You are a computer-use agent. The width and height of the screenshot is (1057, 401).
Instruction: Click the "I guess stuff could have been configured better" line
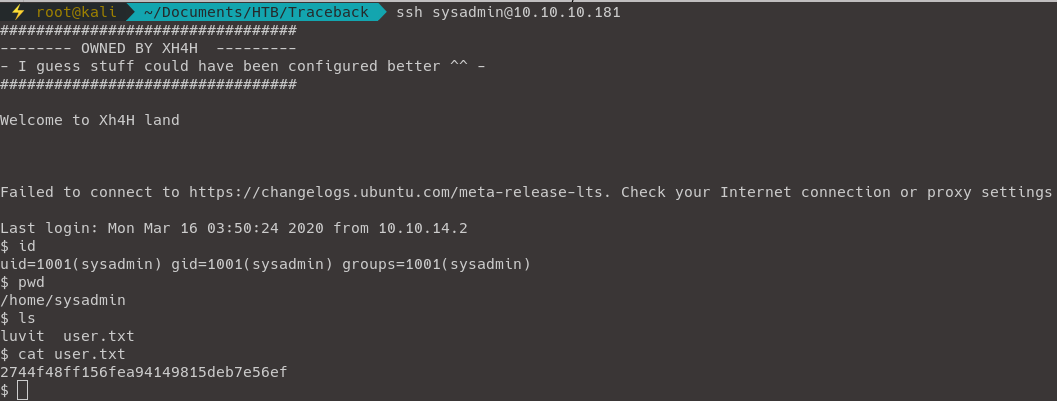243,66
